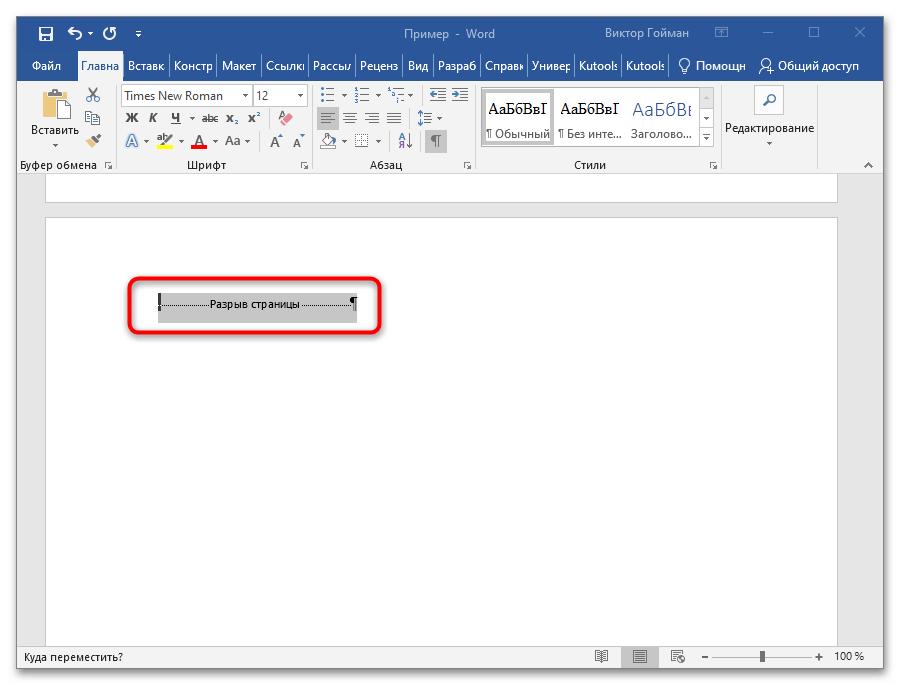Switch to Web Layout view
Image resolution: width=900 pixels, height=685 pixels.
[x=677, y=656]
